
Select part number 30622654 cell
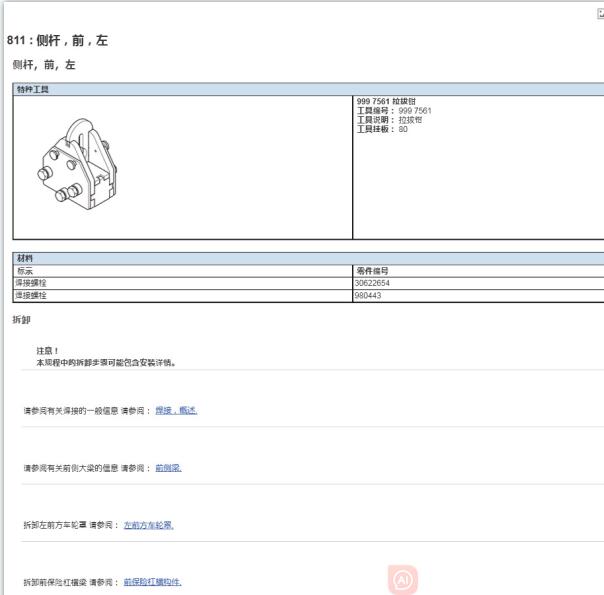click(x=478, y=283)
